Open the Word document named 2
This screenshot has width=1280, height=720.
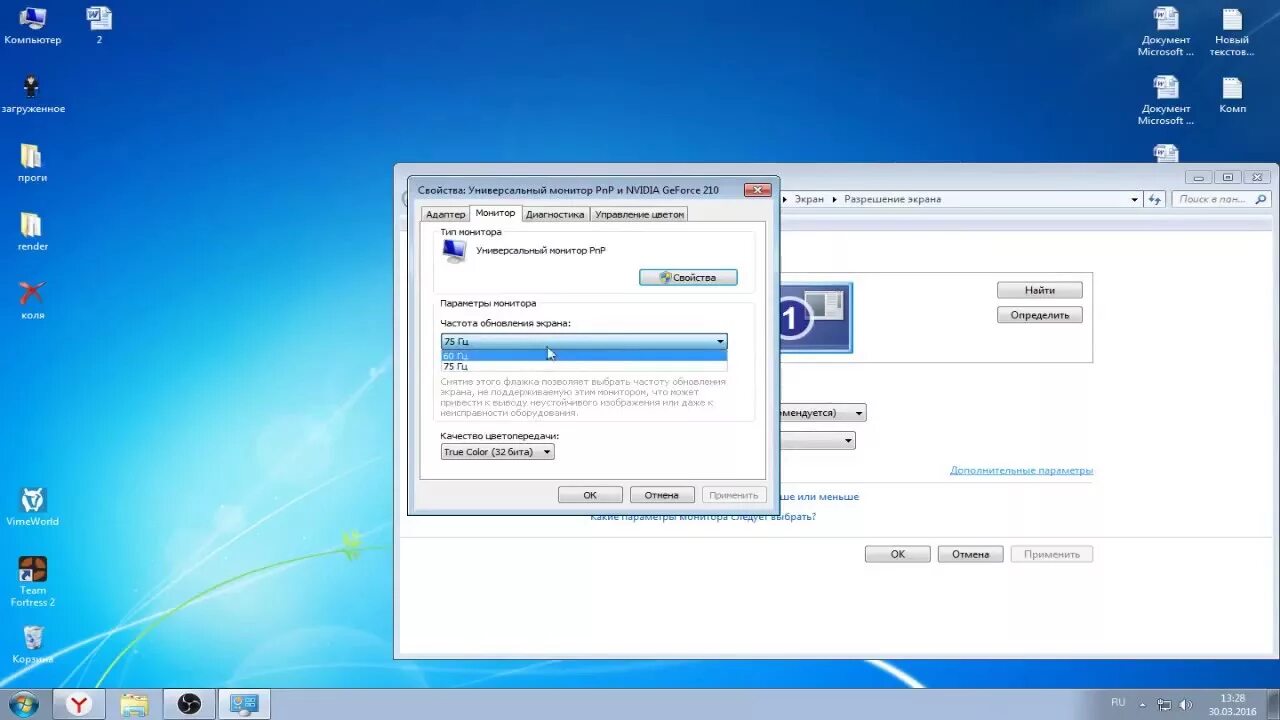(99, 25)
